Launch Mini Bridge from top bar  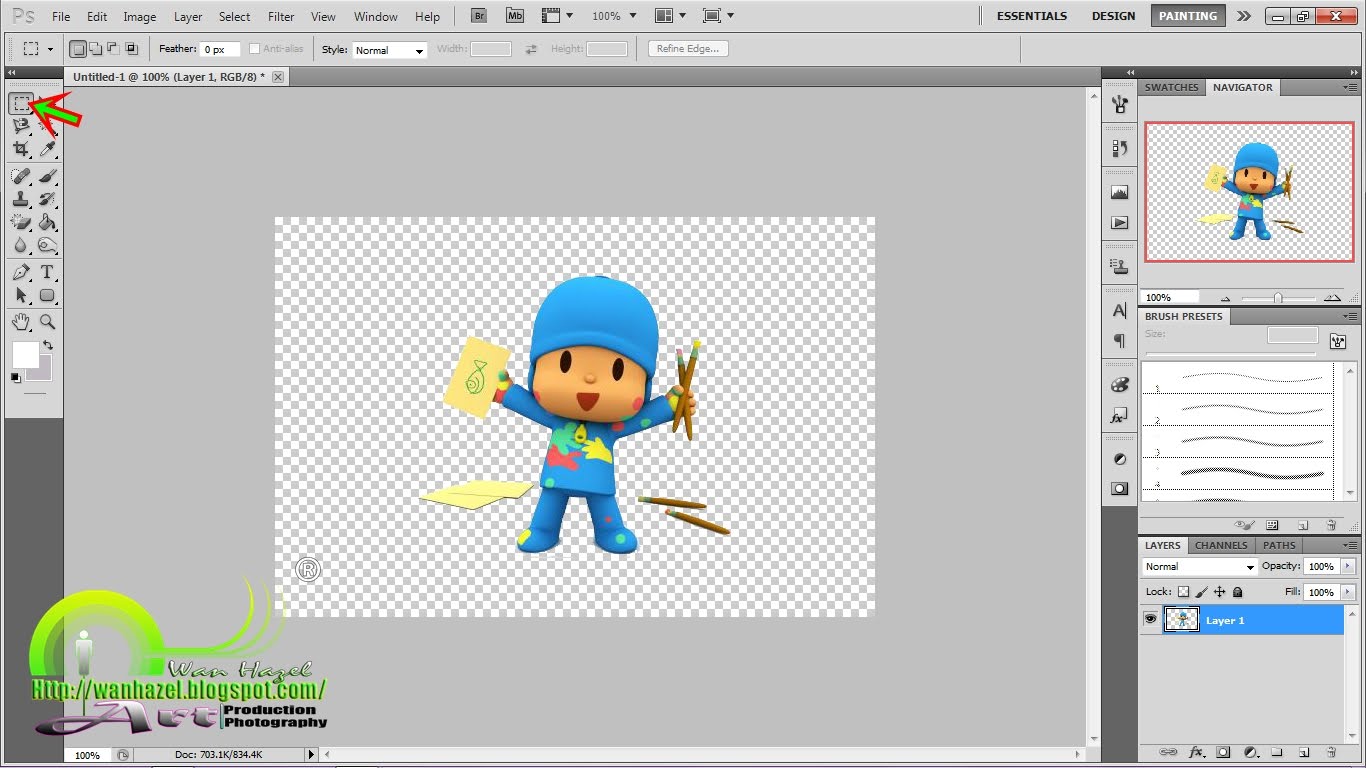pos(515,16)
